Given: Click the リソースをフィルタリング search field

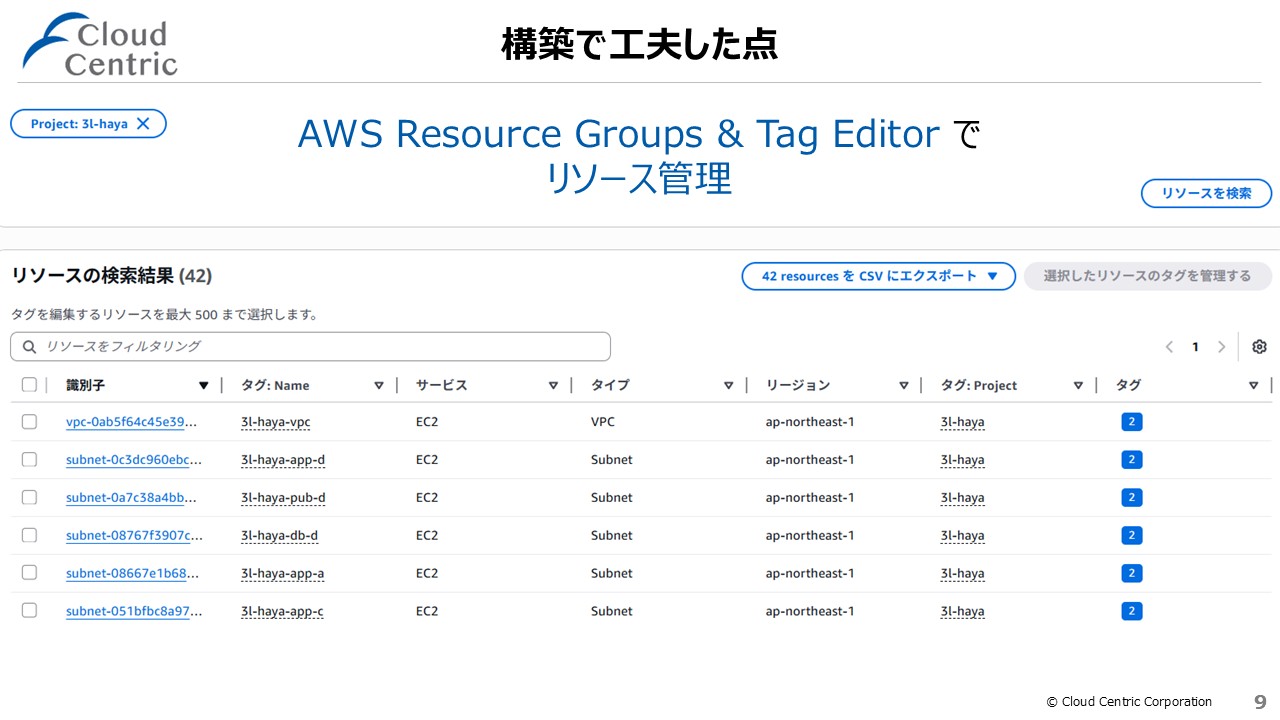Looking at the screenshot, I should click(310, 346).
